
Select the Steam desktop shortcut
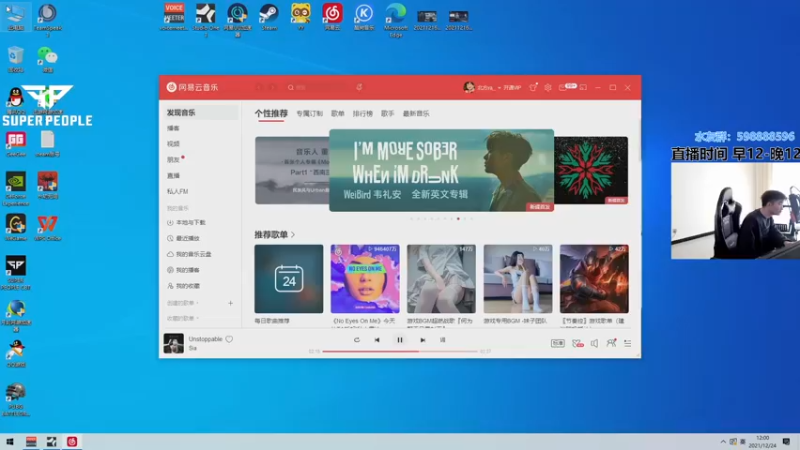coord(269,17)
